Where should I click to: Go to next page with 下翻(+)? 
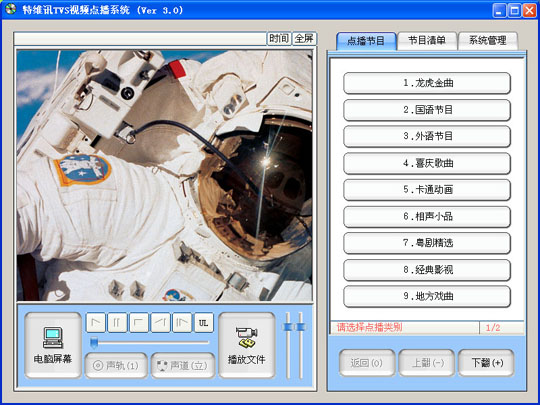pyautogui.click(x=486, y=363)
